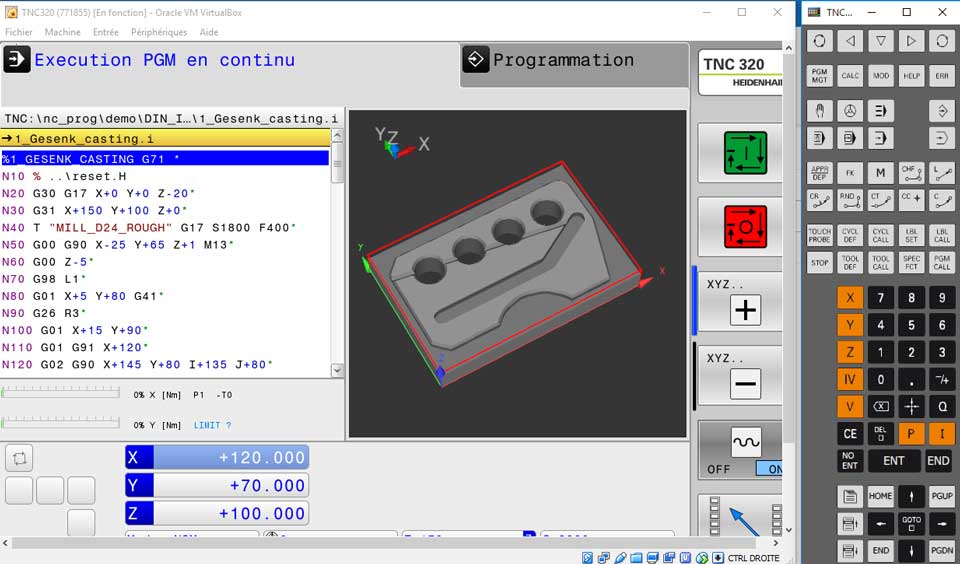Screen dimensions: 960x564
Task: Click the CT tangential arc key
Action: click(x=880, y=200)
